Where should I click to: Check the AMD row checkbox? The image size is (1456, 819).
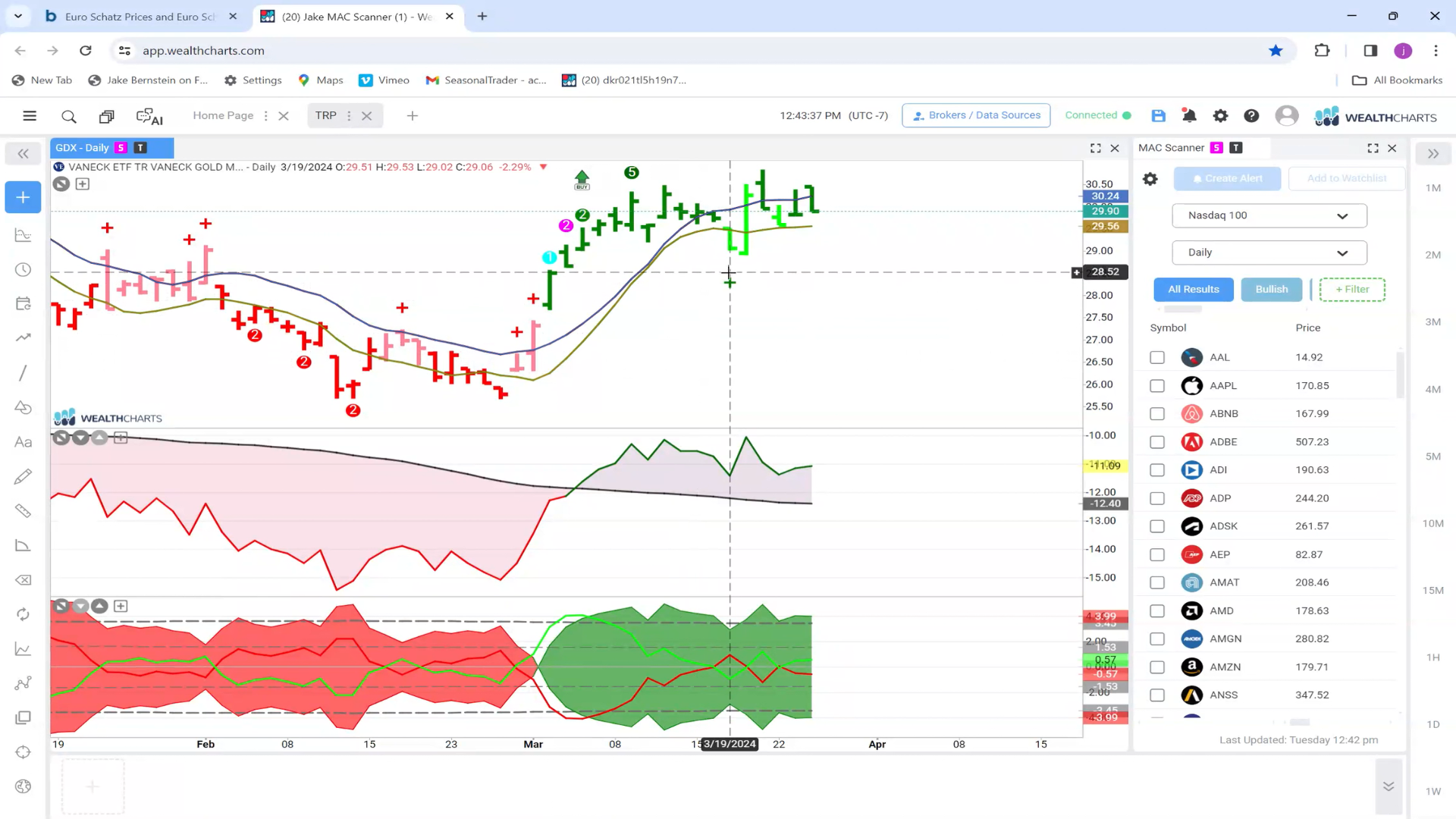(1157, 610)
